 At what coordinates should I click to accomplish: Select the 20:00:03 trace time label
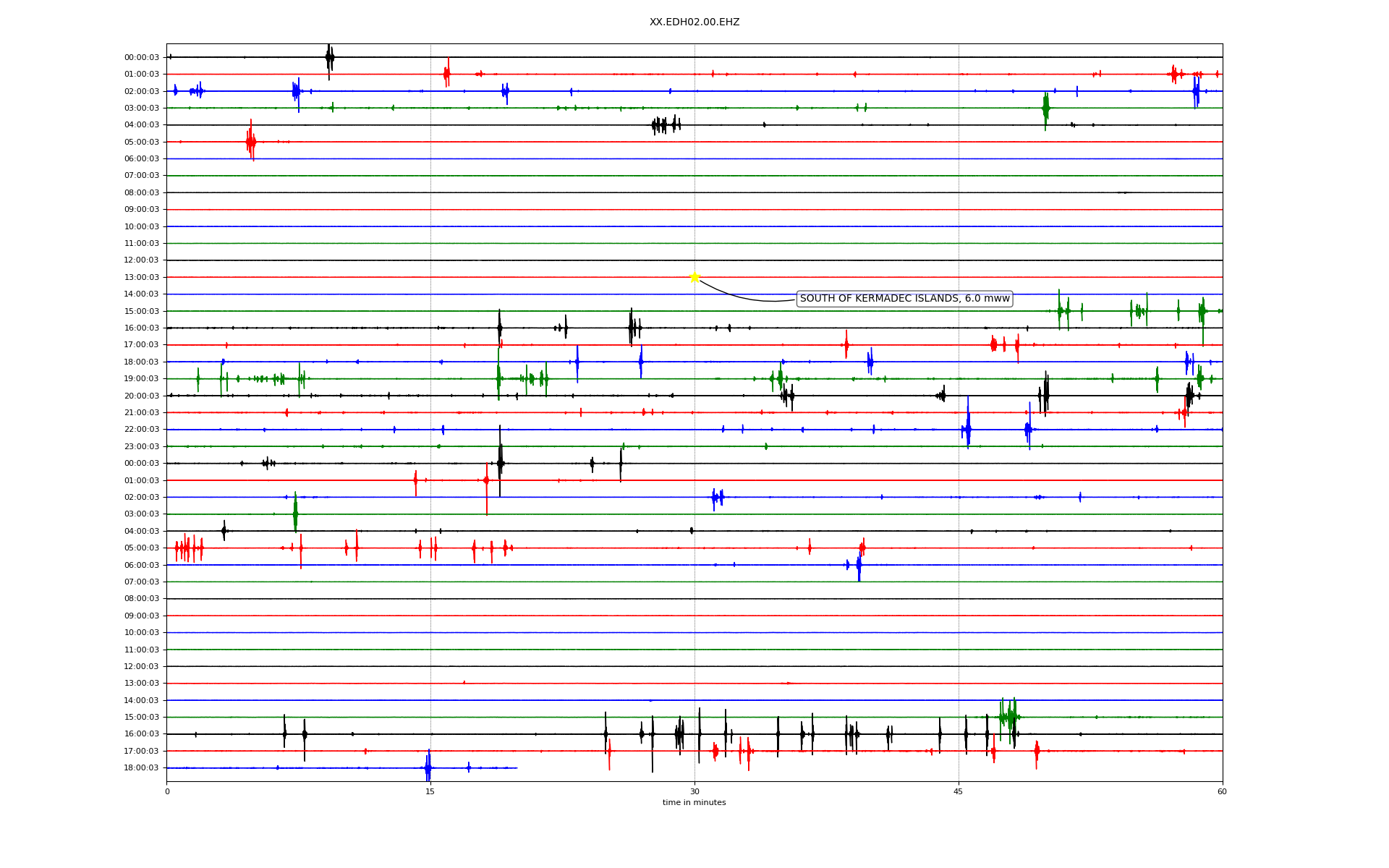click(142, 396)
